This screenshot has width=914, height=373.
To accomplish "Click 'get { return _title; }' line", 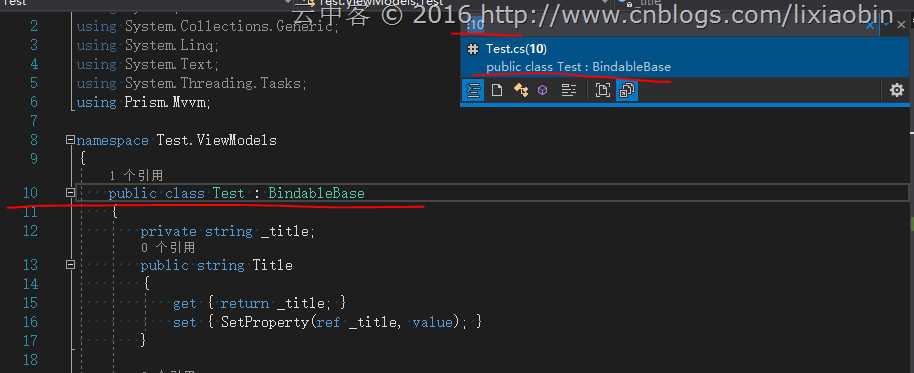I will (259, 303).
